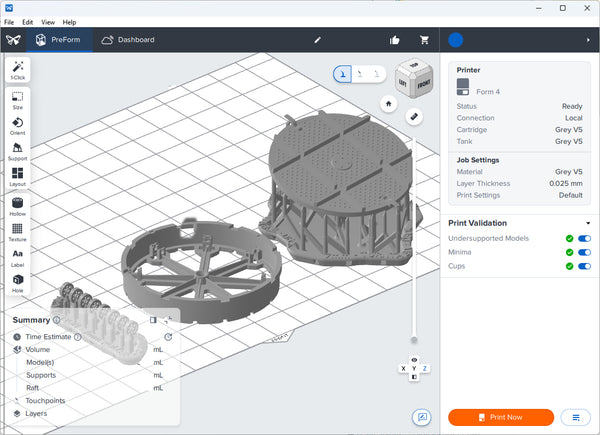Choose the Orient tool

18,124
